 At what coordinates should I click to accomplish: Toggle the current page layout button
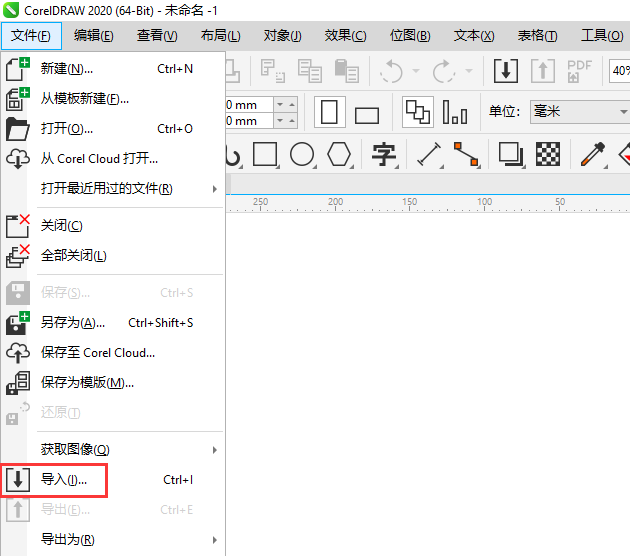tap(455, 112)
